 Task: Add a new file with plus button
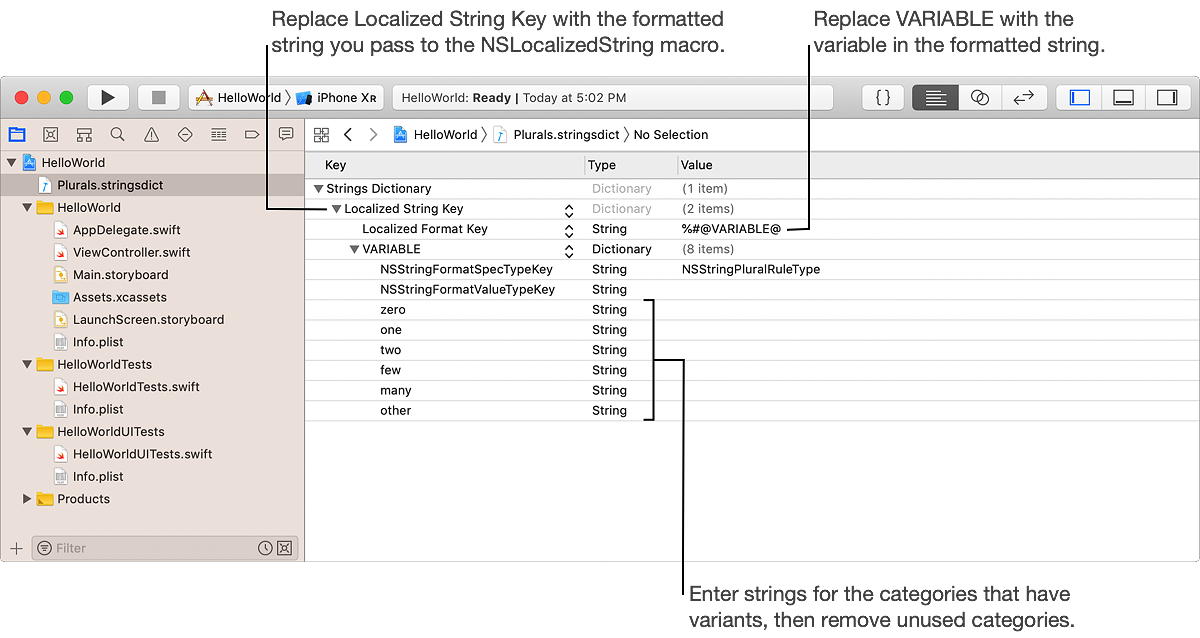pos(16,548)
